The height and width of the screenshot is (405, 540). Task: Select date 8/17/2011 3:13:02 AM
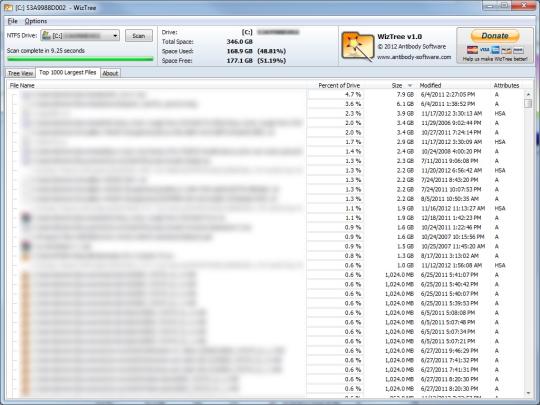click(x=449, y=256)
